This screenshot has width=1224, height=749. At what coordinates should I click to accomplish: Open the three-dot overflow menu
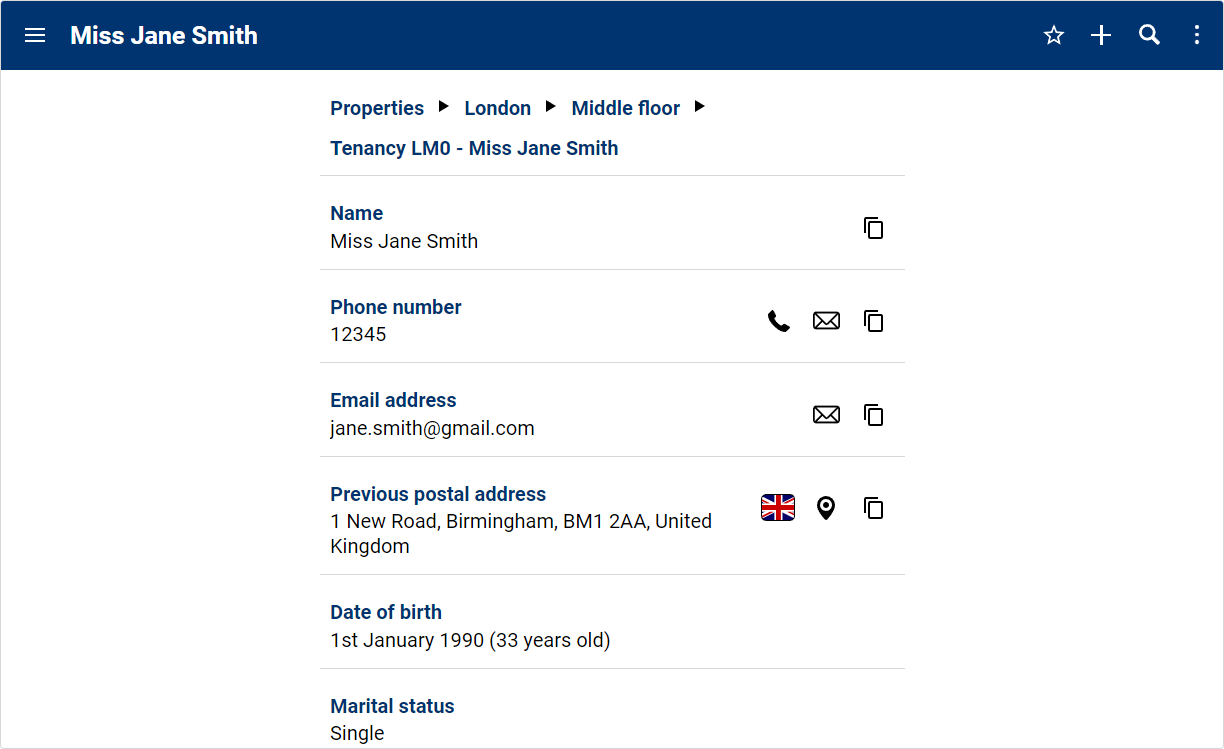coord(1197,36)
